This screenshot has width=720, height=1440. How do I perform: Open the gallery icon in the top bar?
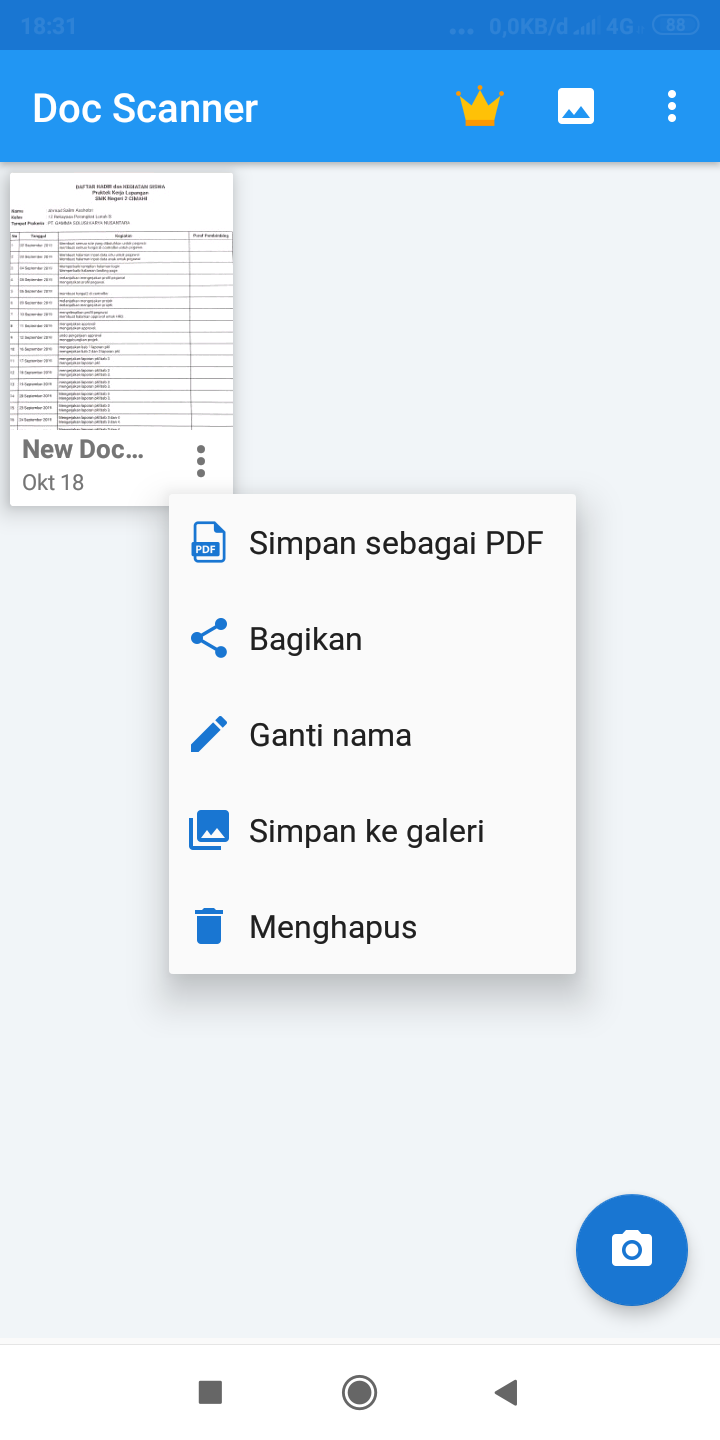coord(575,105)
